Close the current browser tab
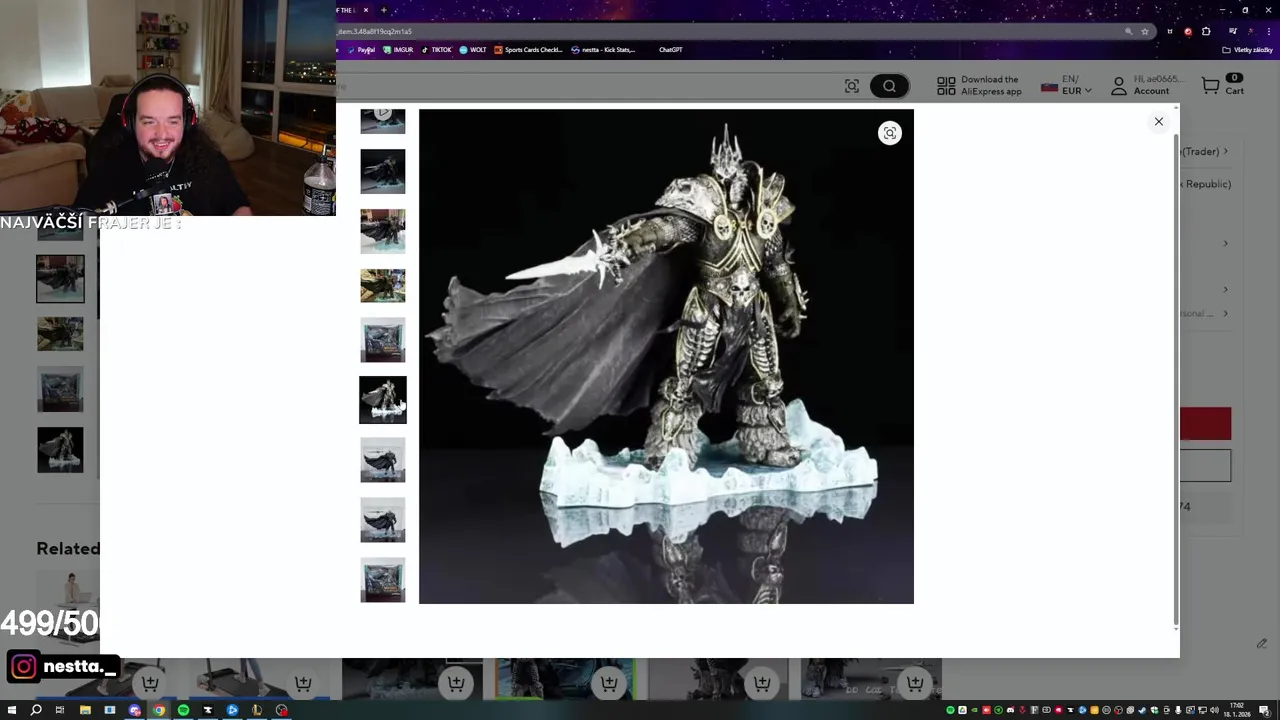Viewport: 1280px width, 720px height. (365, 10)
